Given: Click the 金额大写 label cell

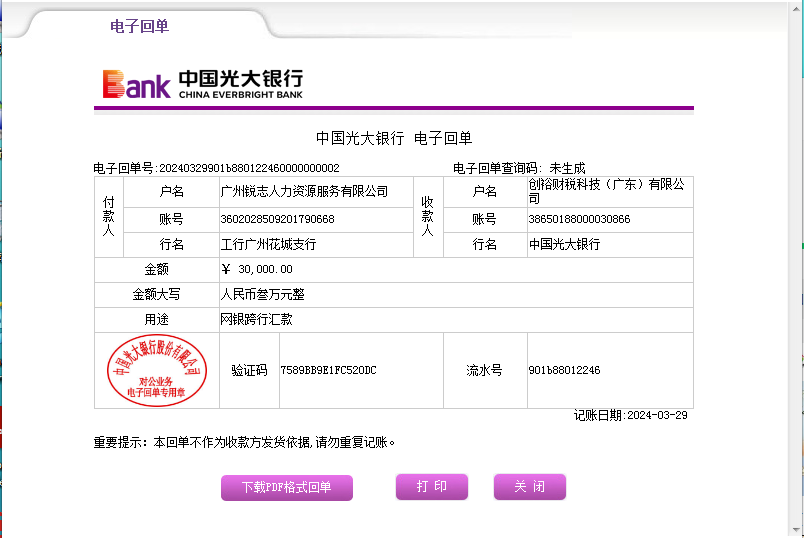Looking at the screenshot, I should pyautogui.click(x=156, y=294).
